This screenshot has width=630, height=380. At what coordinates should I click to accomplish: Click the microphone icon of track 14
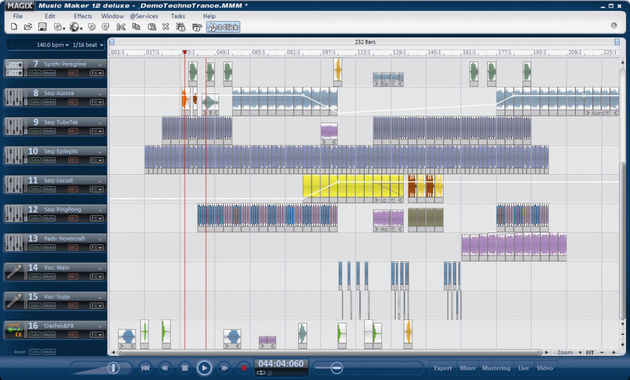14,272
